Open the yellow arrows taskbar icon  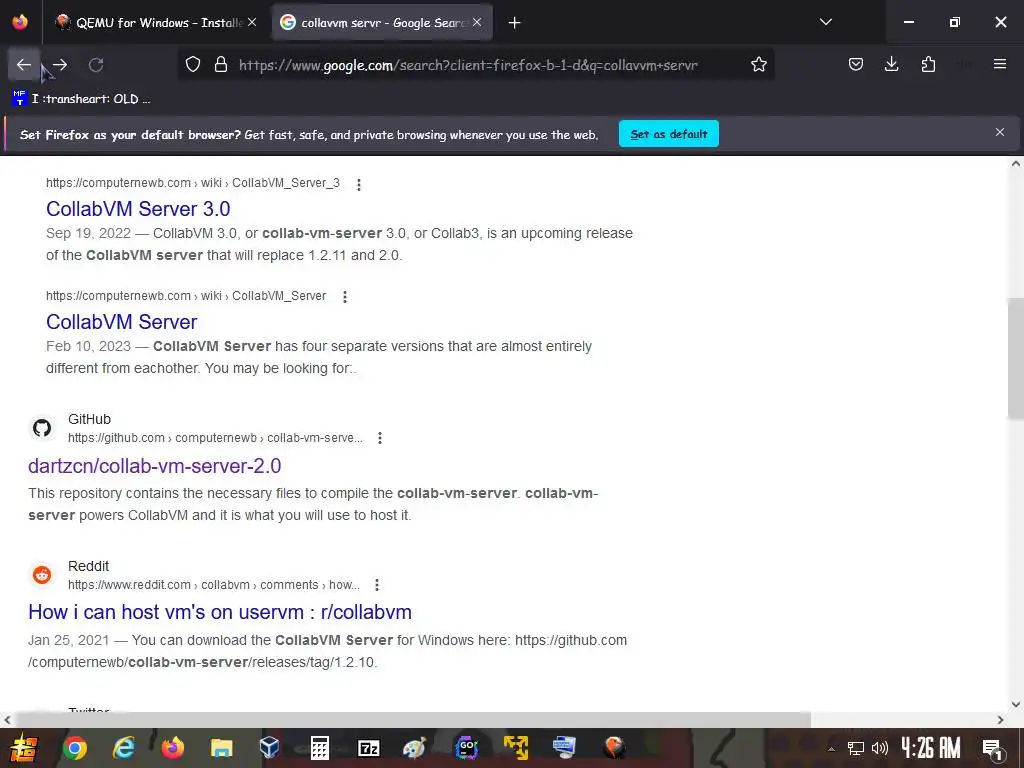coord(515,748)
